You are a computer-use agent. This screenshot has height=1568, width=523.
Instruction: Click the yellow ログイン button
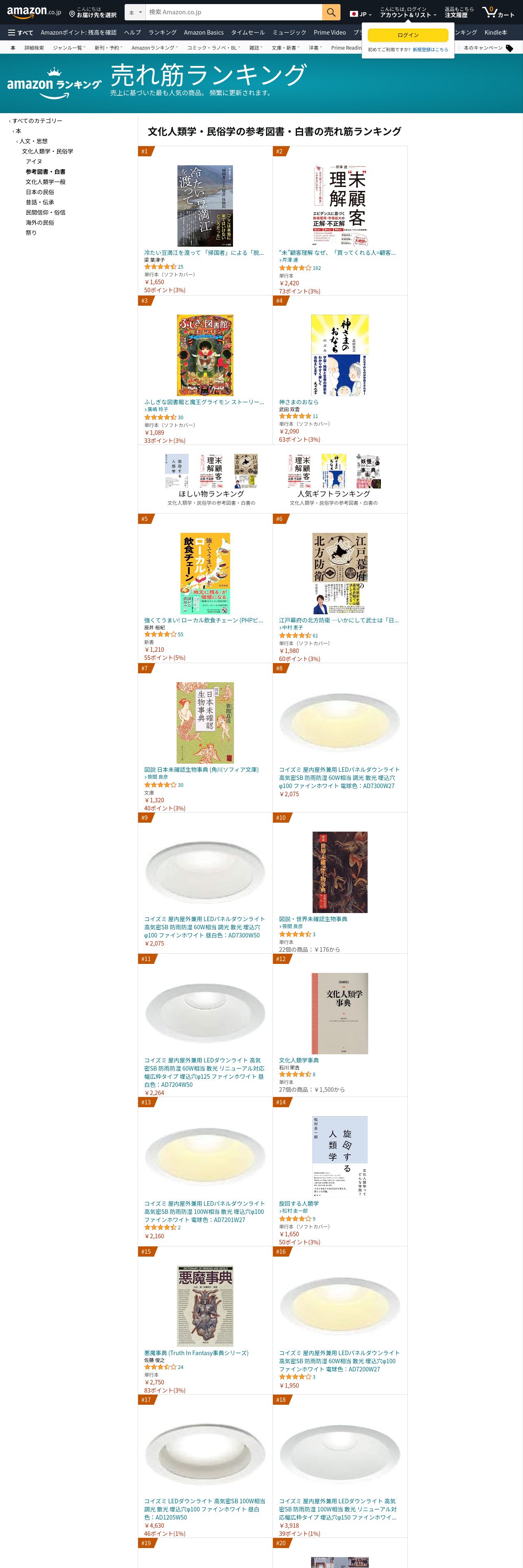(408, 35)
